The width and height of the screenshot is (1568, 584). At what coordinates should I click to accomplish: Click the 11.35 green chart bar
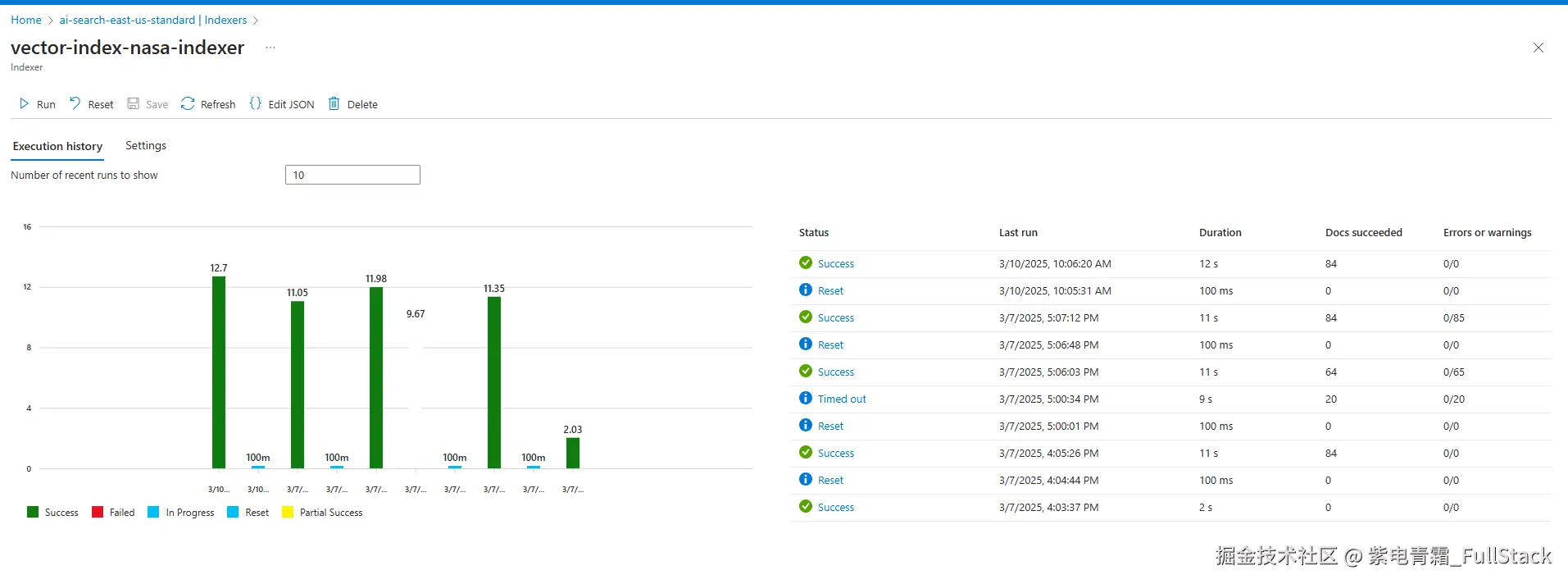point(494,382)
